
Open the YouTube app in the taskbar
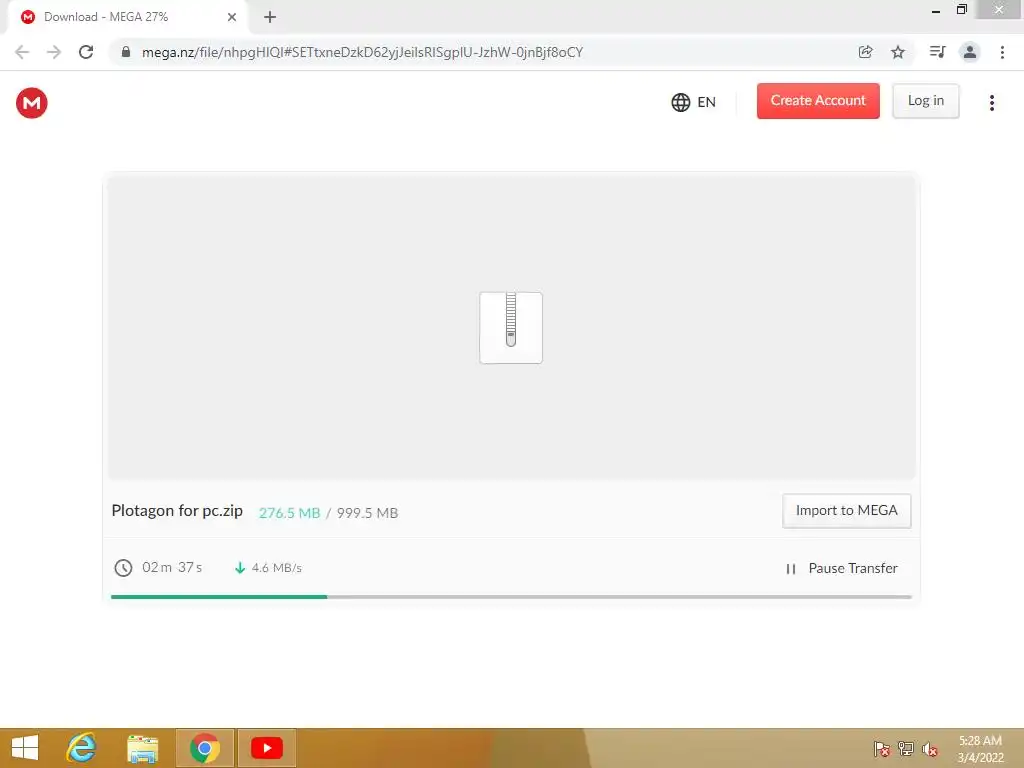point(266,748)
